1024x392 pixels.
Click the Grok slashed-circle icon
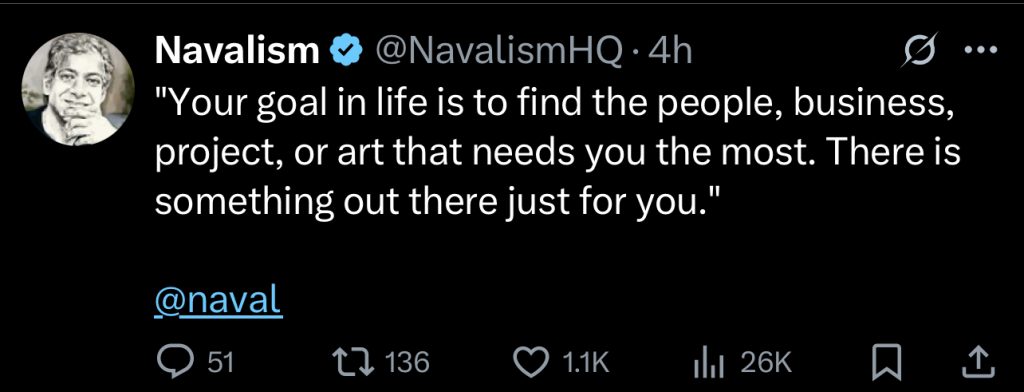point(918,49)
